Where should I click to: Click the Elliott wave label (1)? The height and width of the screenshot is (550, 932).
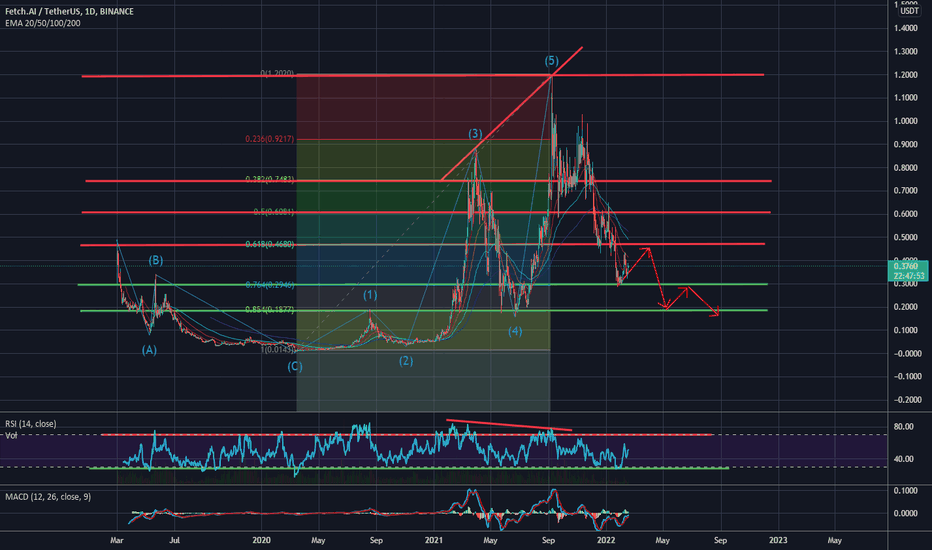(370, 296)
